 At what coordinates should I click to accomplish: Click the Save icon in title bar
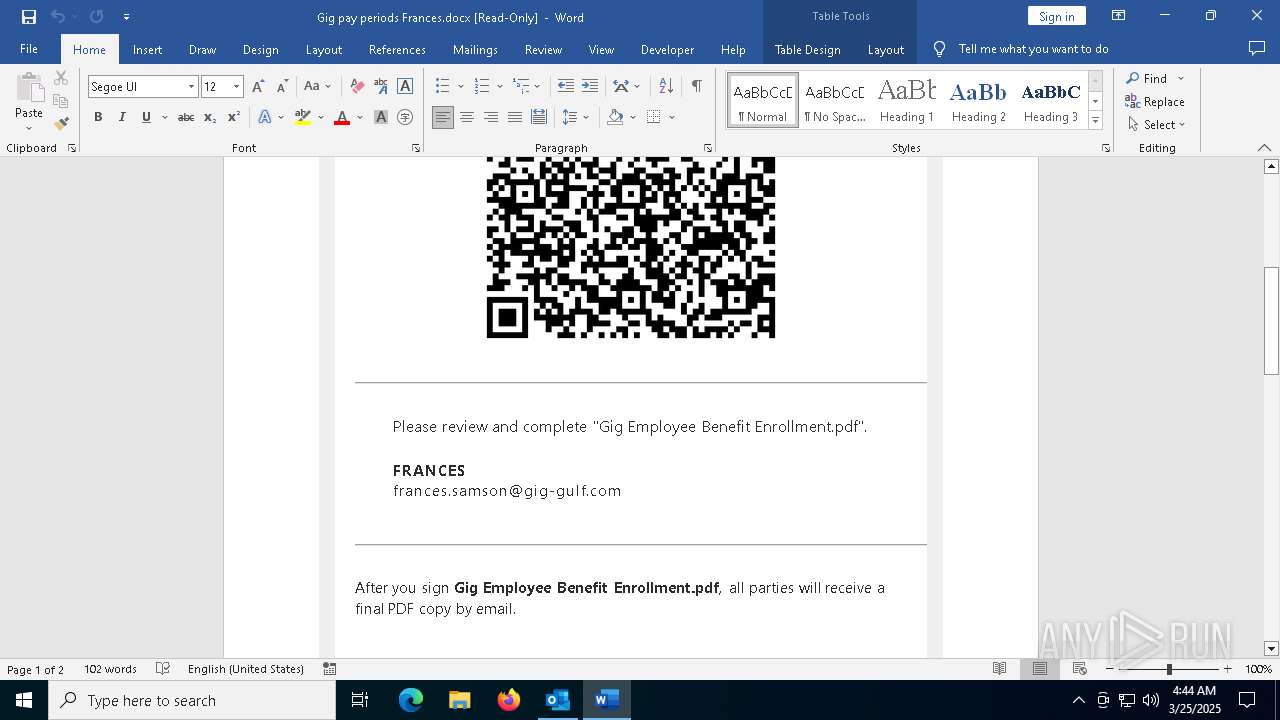tap(29, 17)
